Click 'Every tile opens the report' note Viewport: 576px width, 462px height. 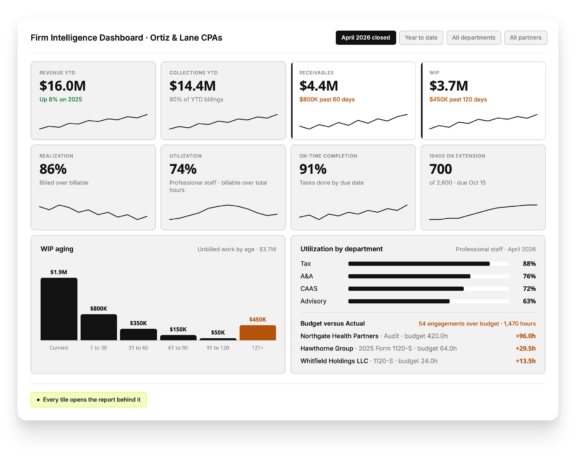tap(89, 400)
